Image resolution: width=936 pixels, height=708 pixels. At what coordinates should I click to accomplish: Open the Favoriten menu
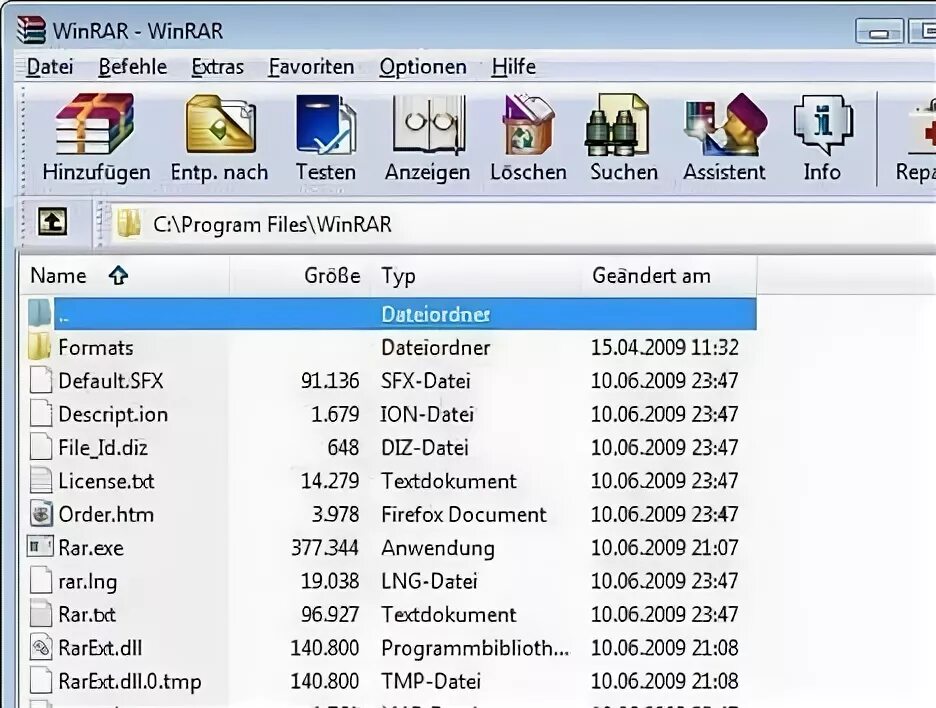311,67
